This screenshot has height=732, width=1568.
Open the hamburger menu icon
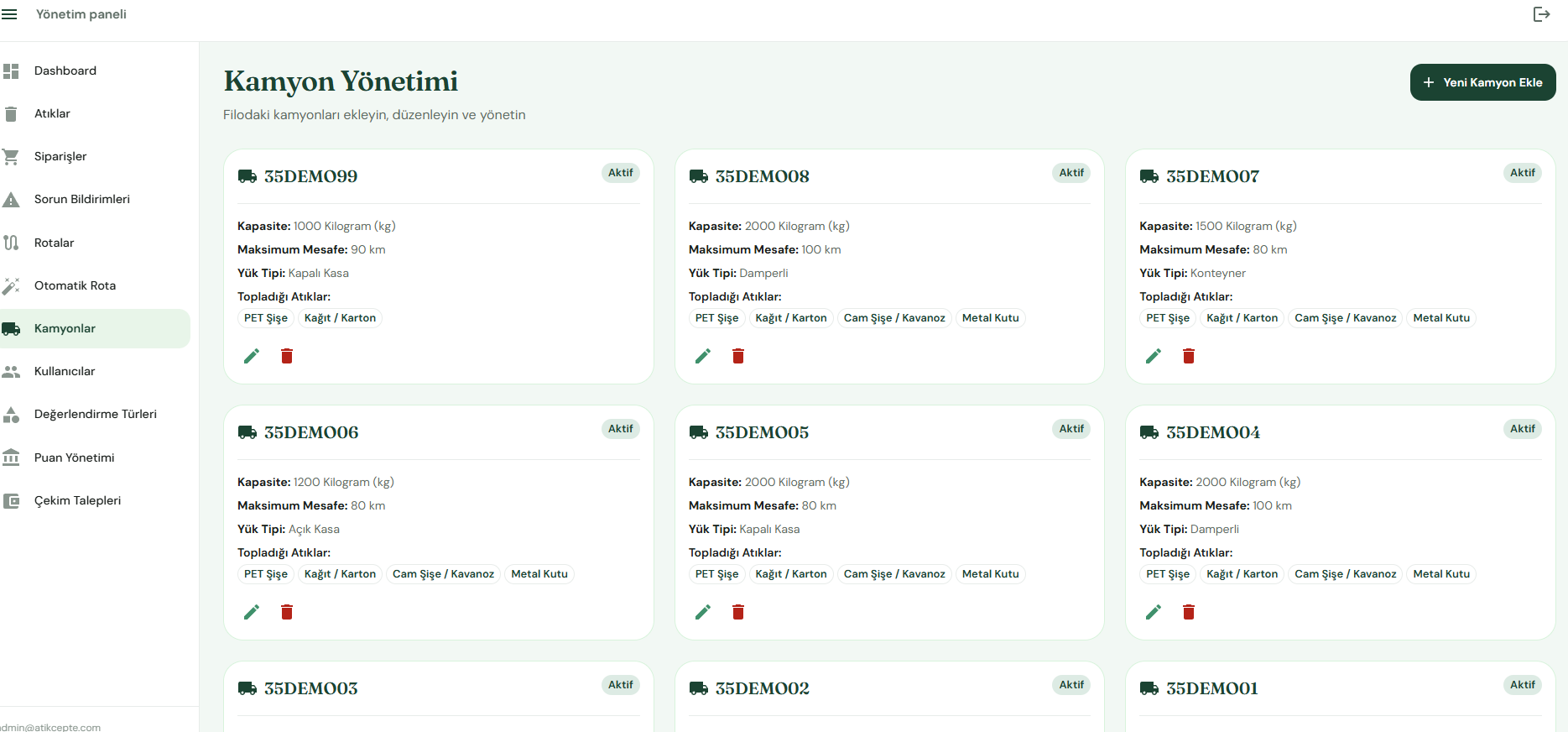[9, 14]
